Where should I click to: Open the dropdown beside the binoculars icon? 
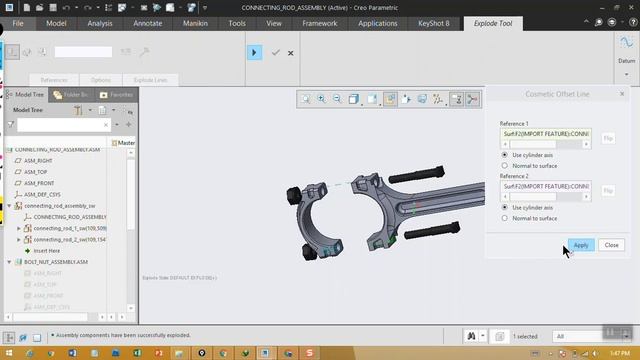click(482, 336)
